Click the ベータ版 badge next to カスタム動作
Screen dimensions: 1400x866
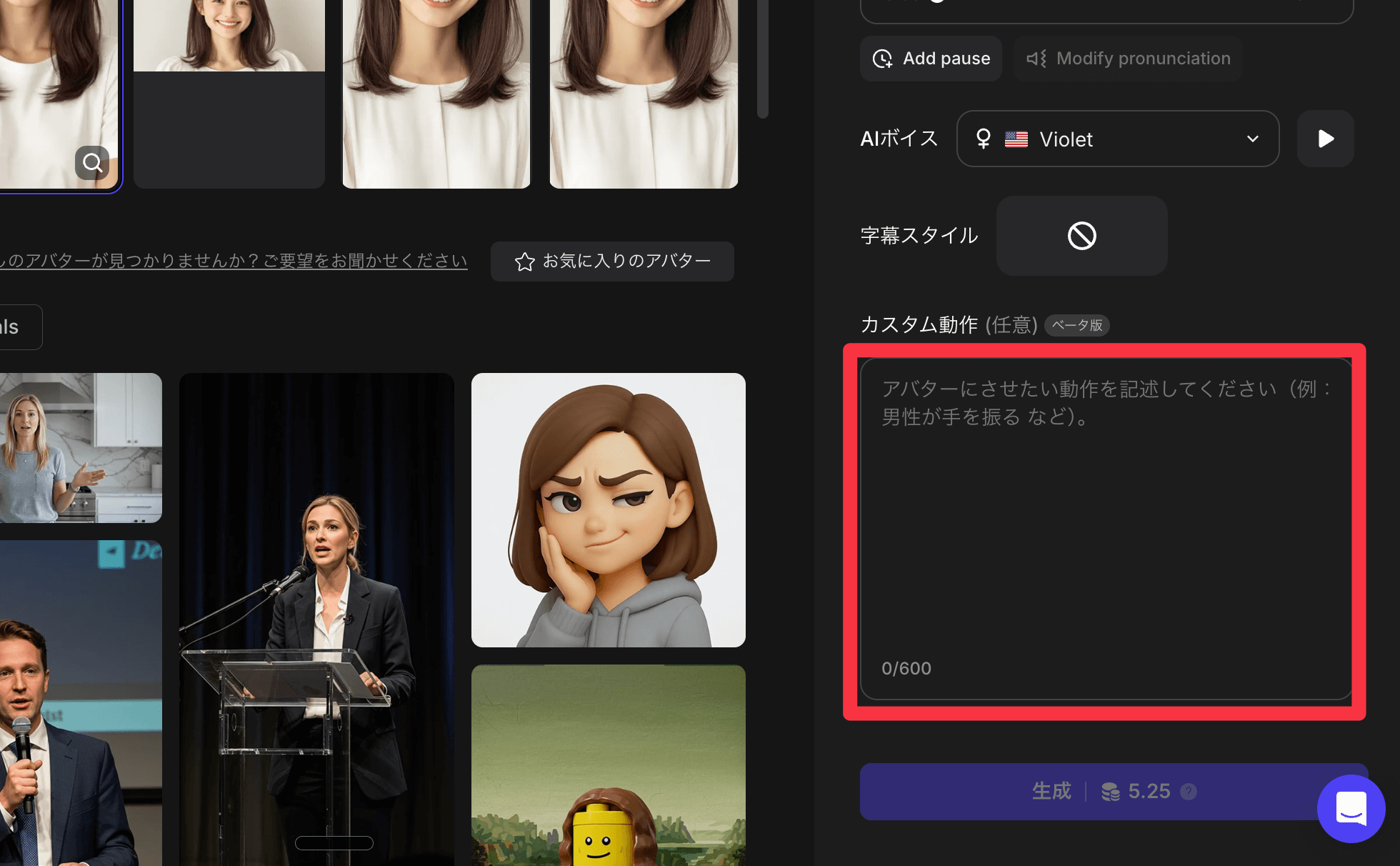pos(1077,325)
